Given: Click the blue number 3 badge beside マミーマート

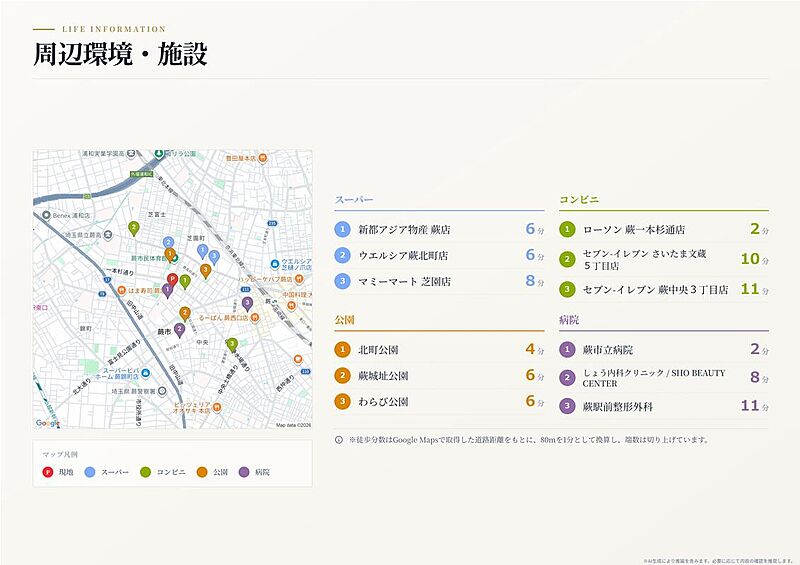Looking at the screenshot, I should tap(342, 281).
